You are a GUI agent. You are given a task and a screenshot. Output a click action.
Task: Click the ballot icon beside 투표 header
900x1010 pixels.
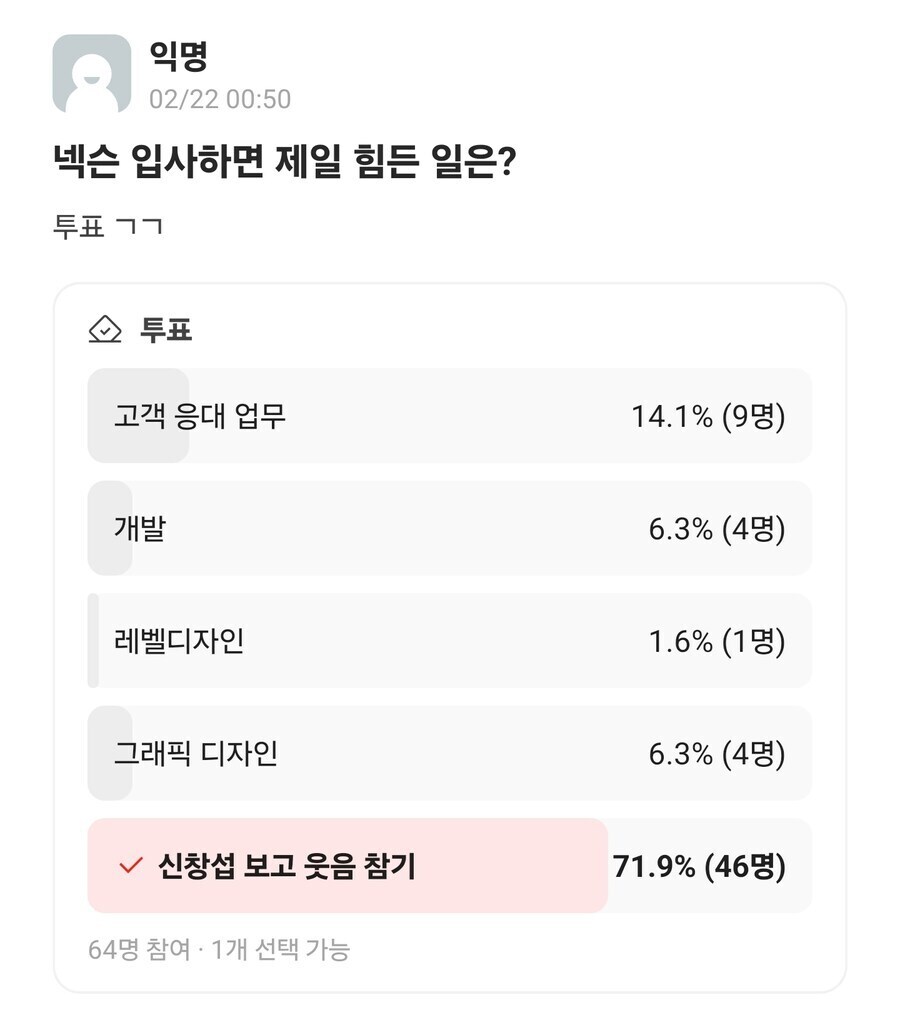pos(105,329)
